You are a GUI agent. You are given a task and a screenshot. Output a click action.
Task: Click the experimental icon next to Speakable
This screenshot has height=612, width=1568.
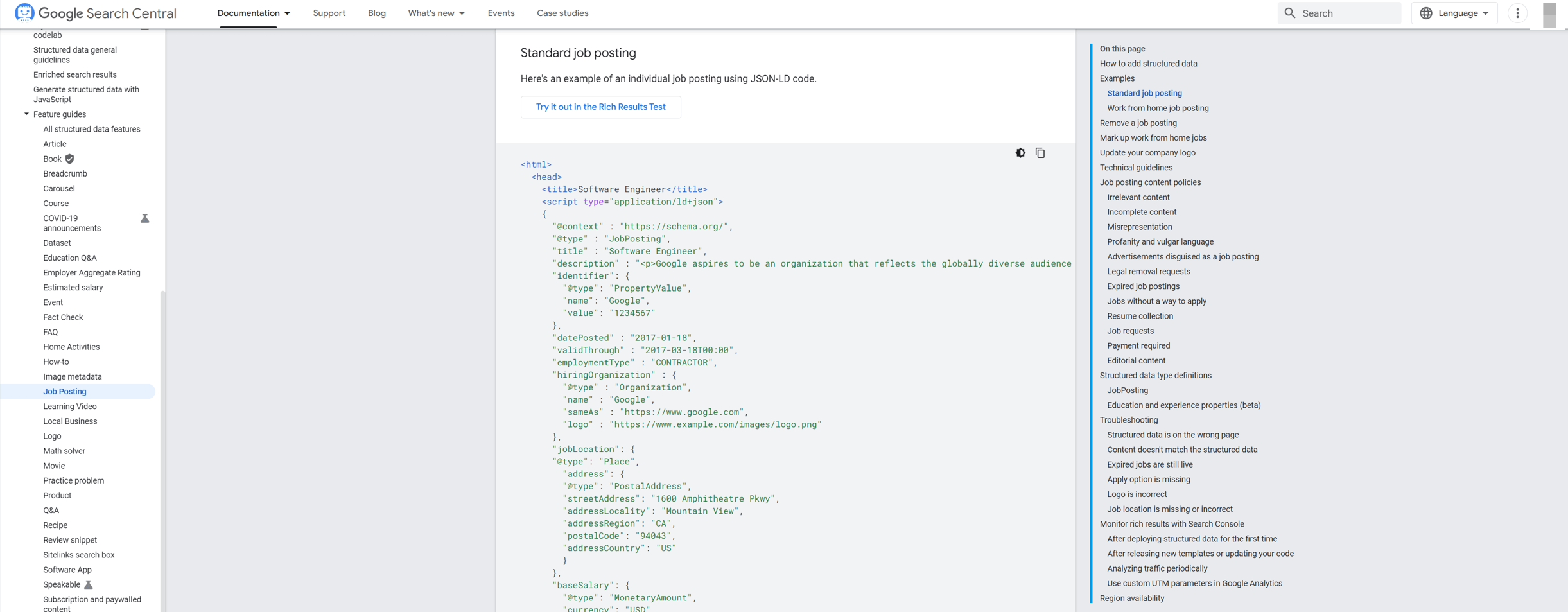click(x=89, y=585)
